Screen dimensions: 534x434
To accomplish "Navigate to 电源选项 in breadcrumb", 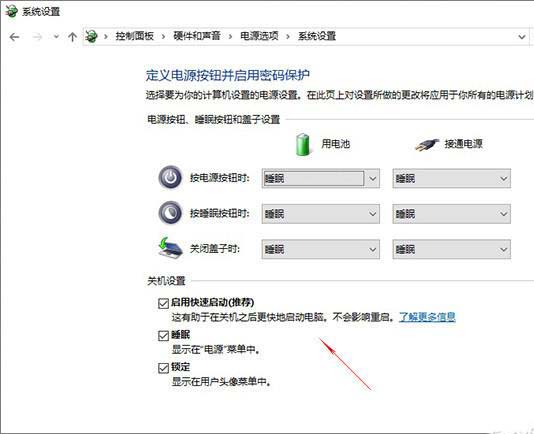I will [x=259, y=36].
